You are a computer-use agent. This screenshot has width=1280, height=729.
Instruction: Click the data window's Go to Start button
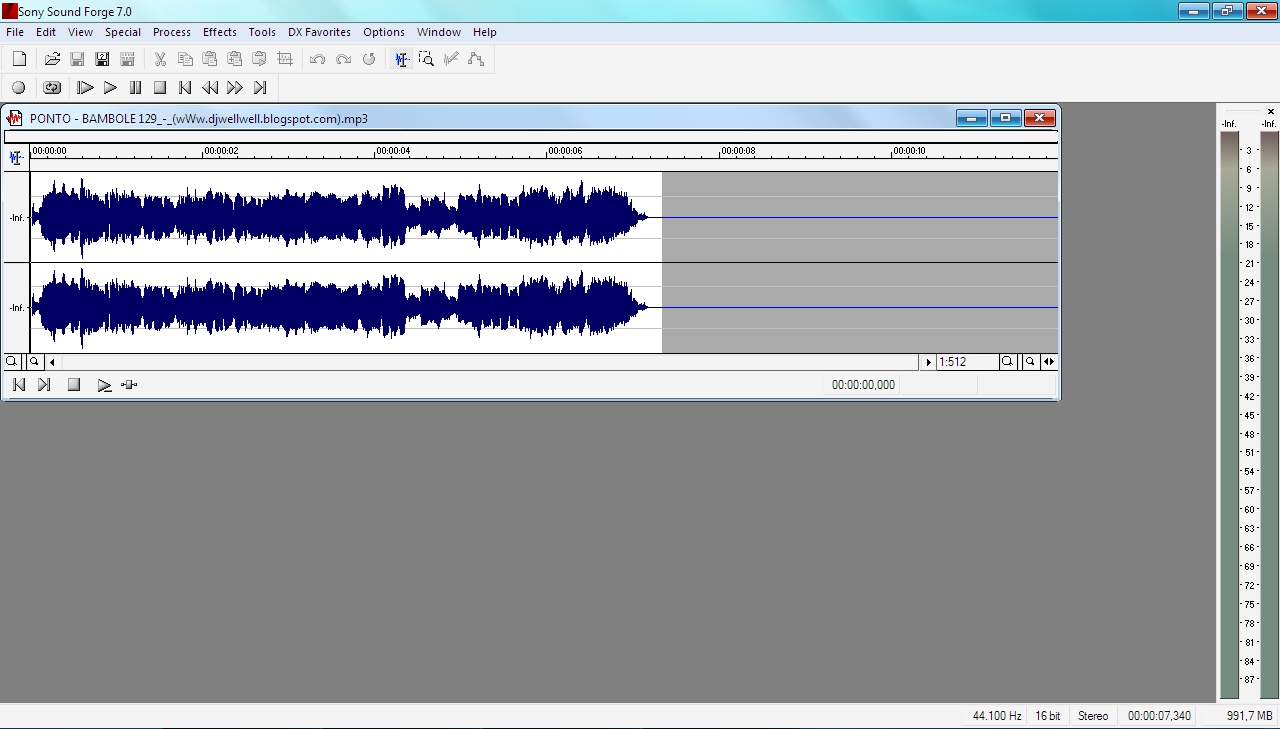coord(19,385)
